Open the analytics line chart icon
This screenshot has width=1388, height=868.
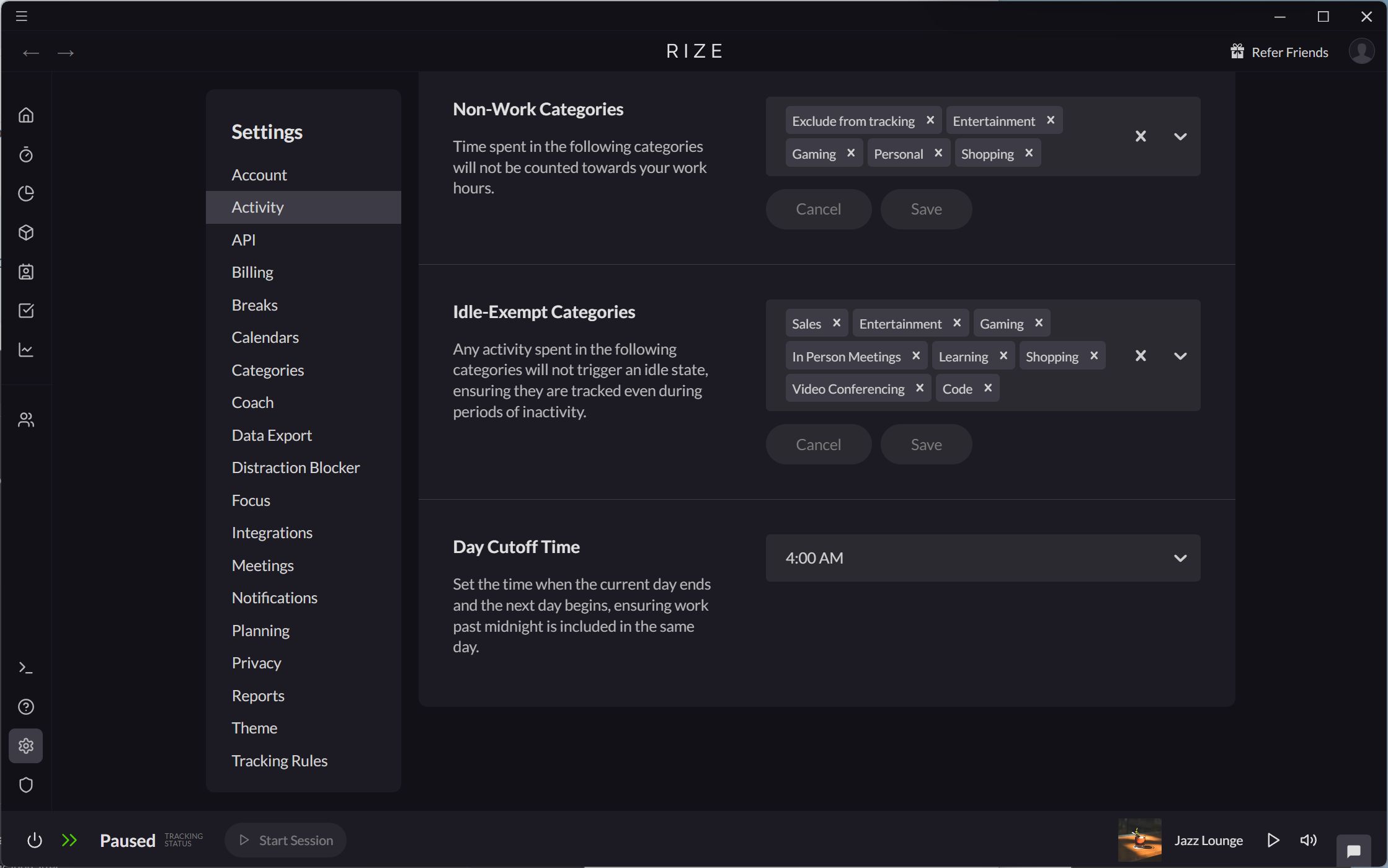26,350
